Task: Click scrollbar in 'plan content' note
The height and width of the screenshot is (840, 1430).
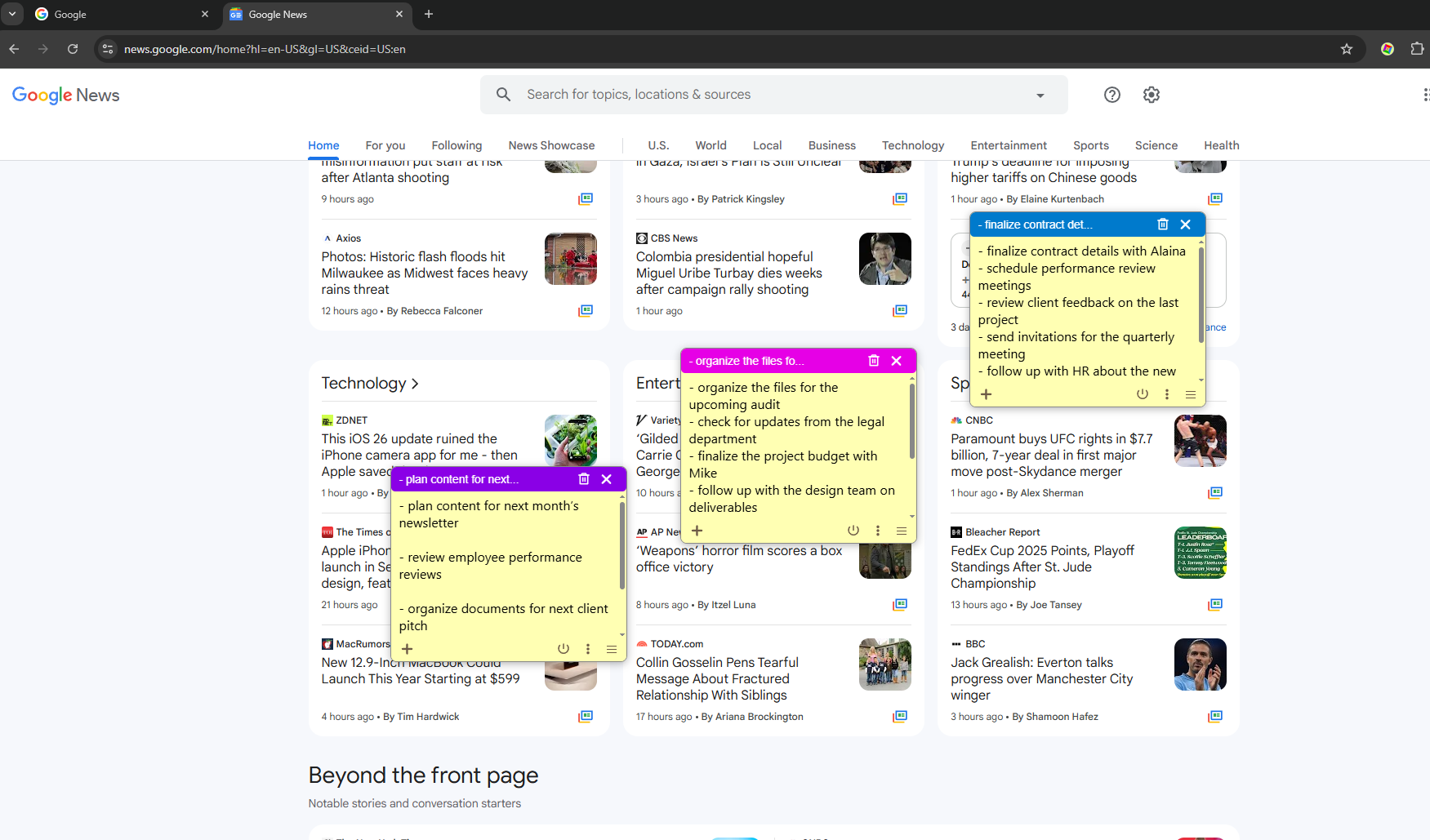Action: [x=622, y=545]
